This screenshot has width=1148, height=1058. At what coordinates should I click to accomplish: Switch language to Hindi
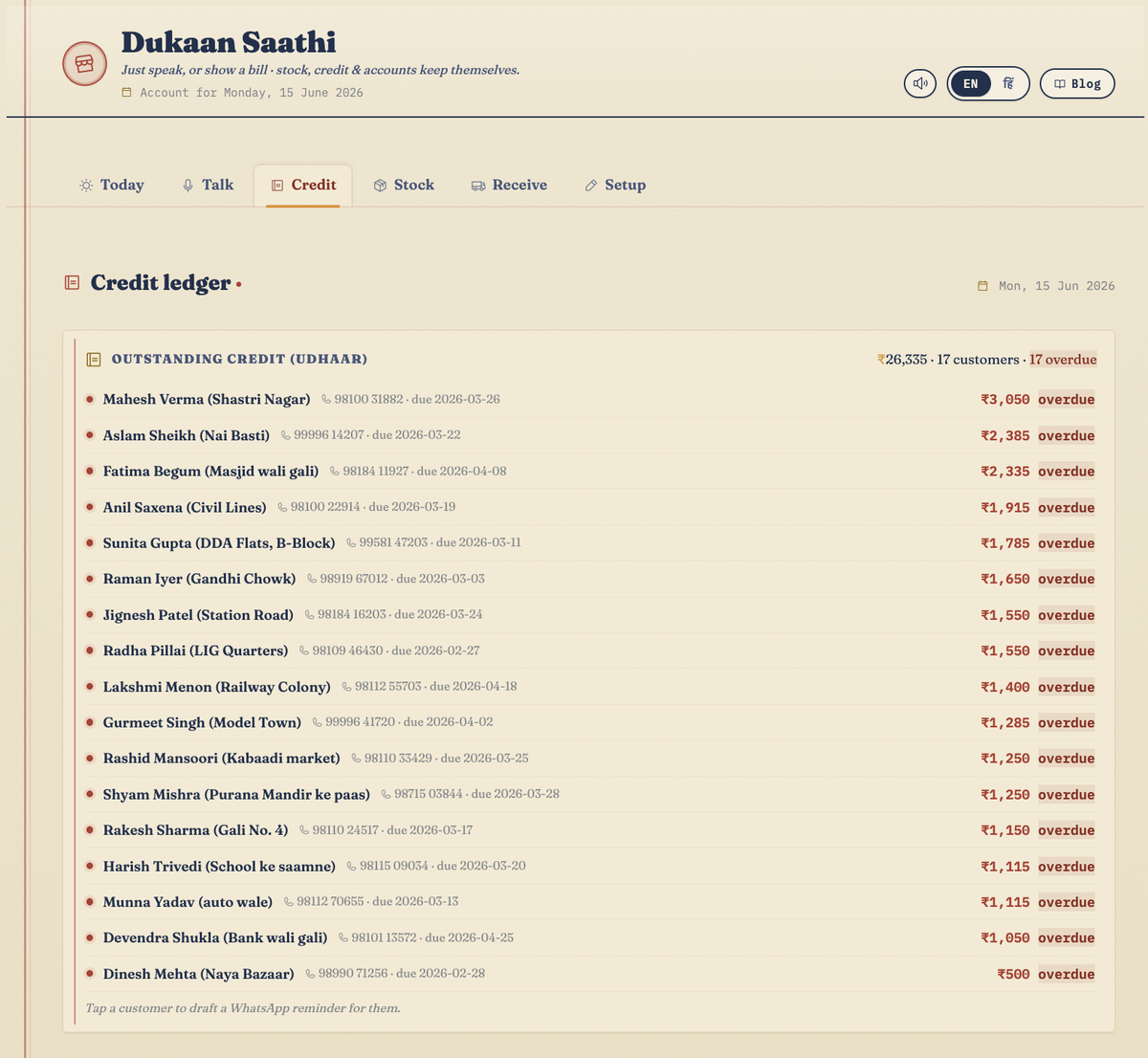coord(1008,83)
